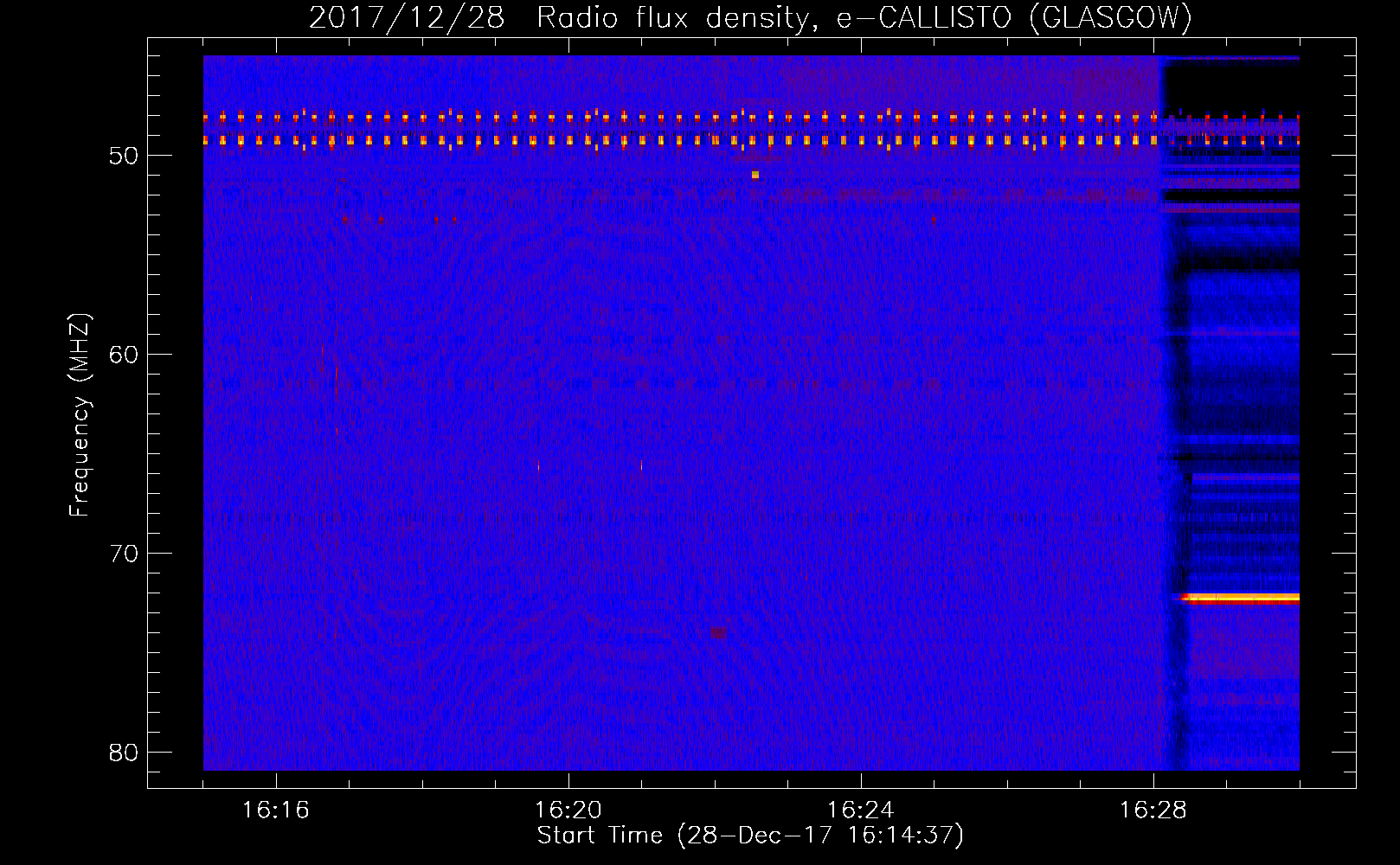Click the bright yellow emission line near 72 MHz

(1240, 598)
